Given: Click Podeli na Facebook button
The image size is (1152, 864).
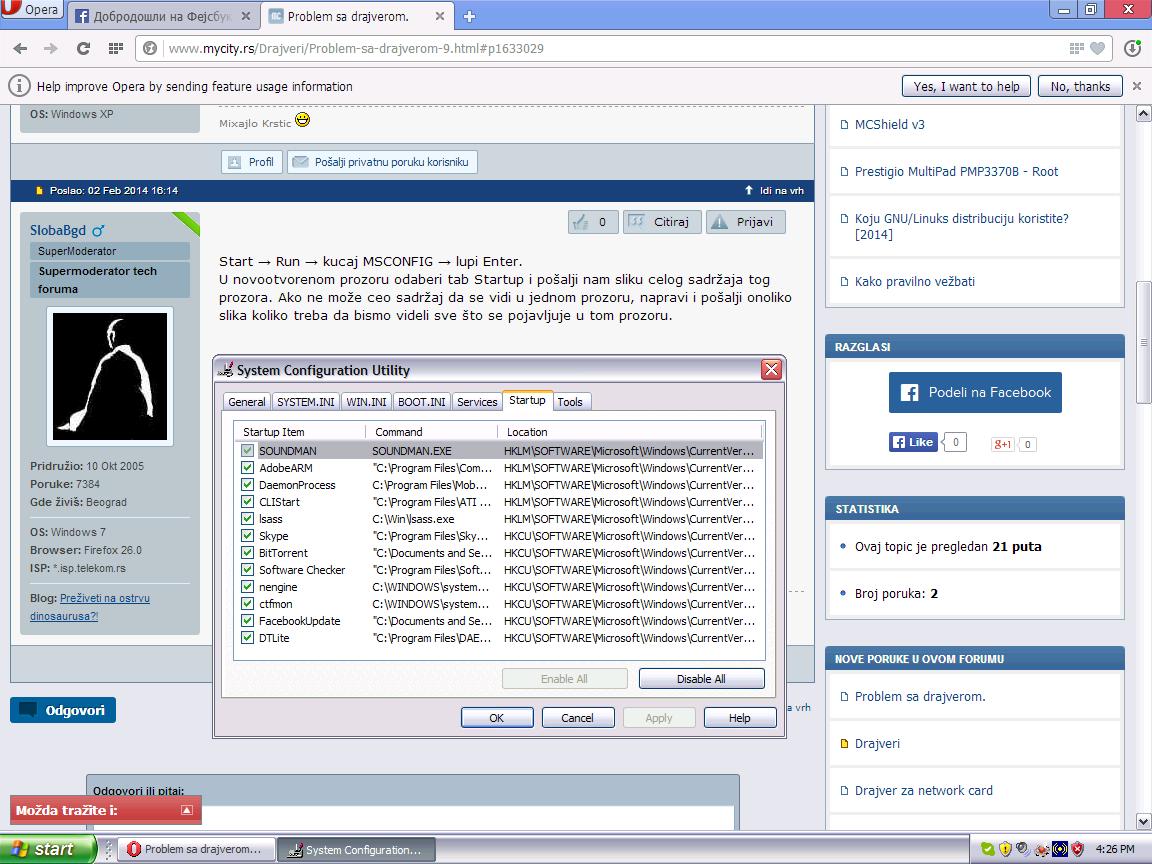Looking at the screenshot, I should [975, 392].
